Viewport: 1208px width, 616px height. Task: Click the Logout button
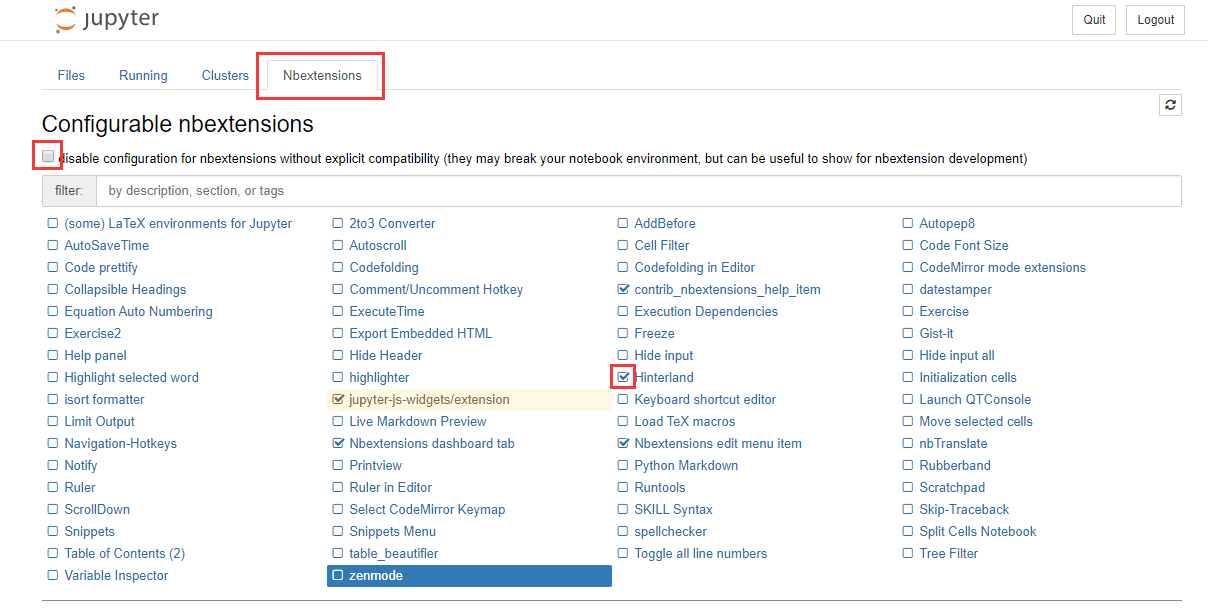click(x=1155, y=20)
